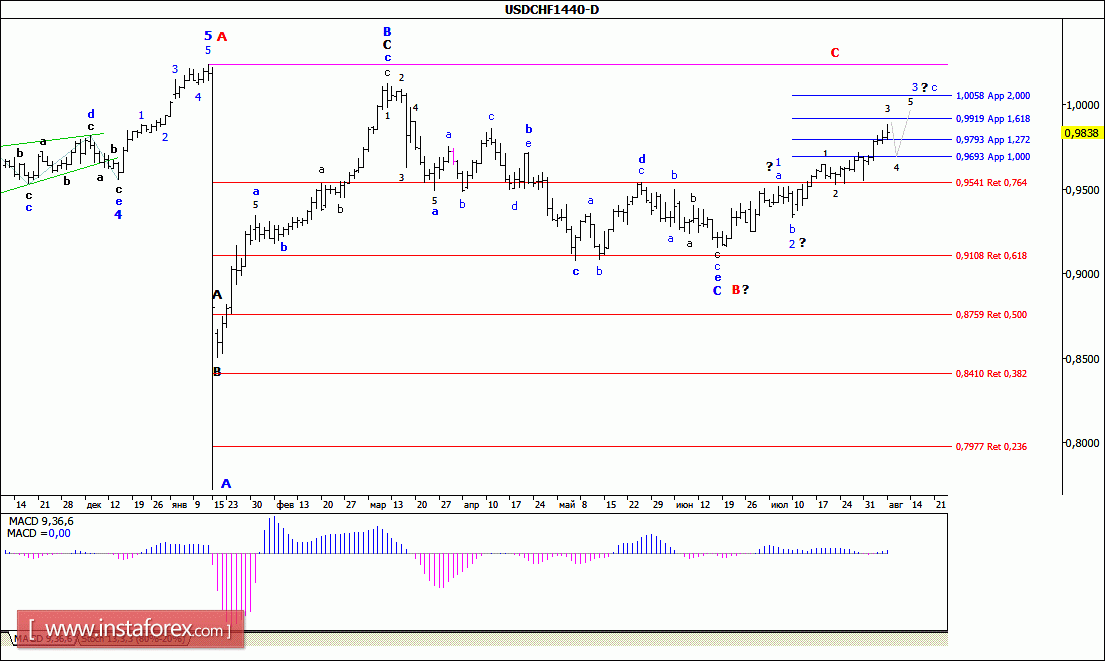Click the www.instaforex.com watermark link

(x=130, y=629)
